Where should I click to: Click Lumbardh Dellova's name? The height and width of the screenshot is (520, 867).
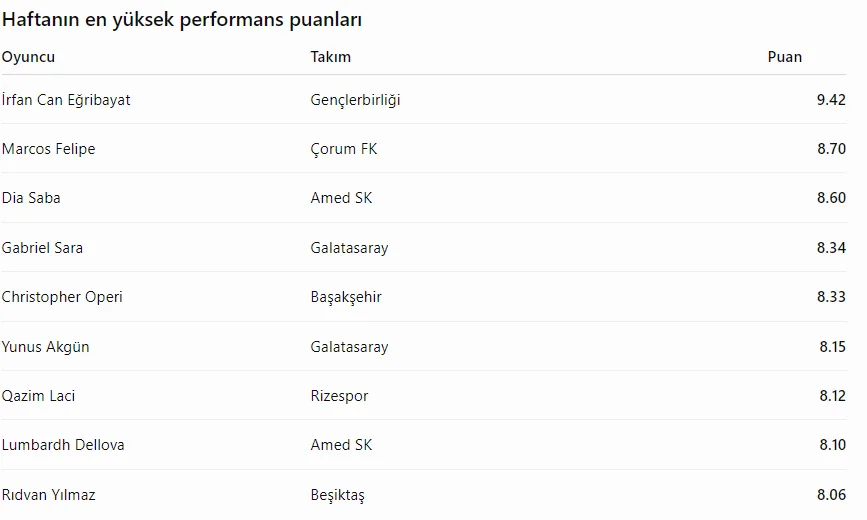[x=63, y=445]
